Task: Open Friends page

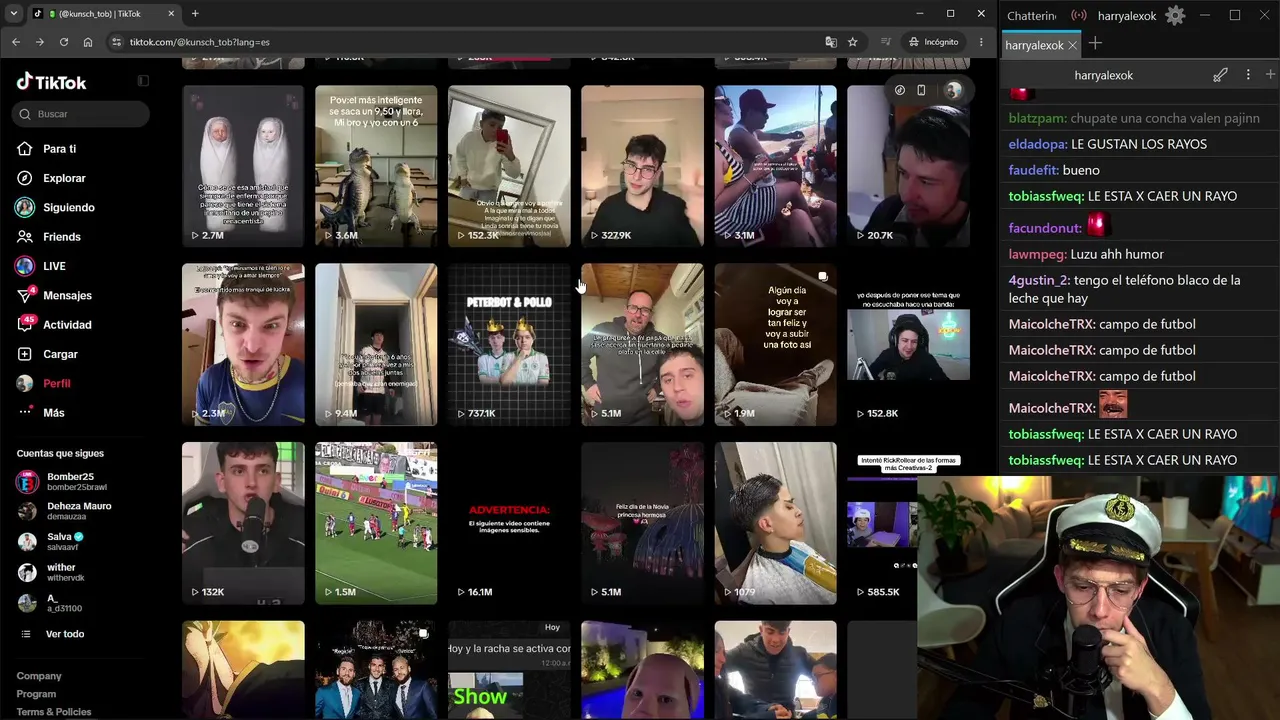Action: tap(61, 237)
